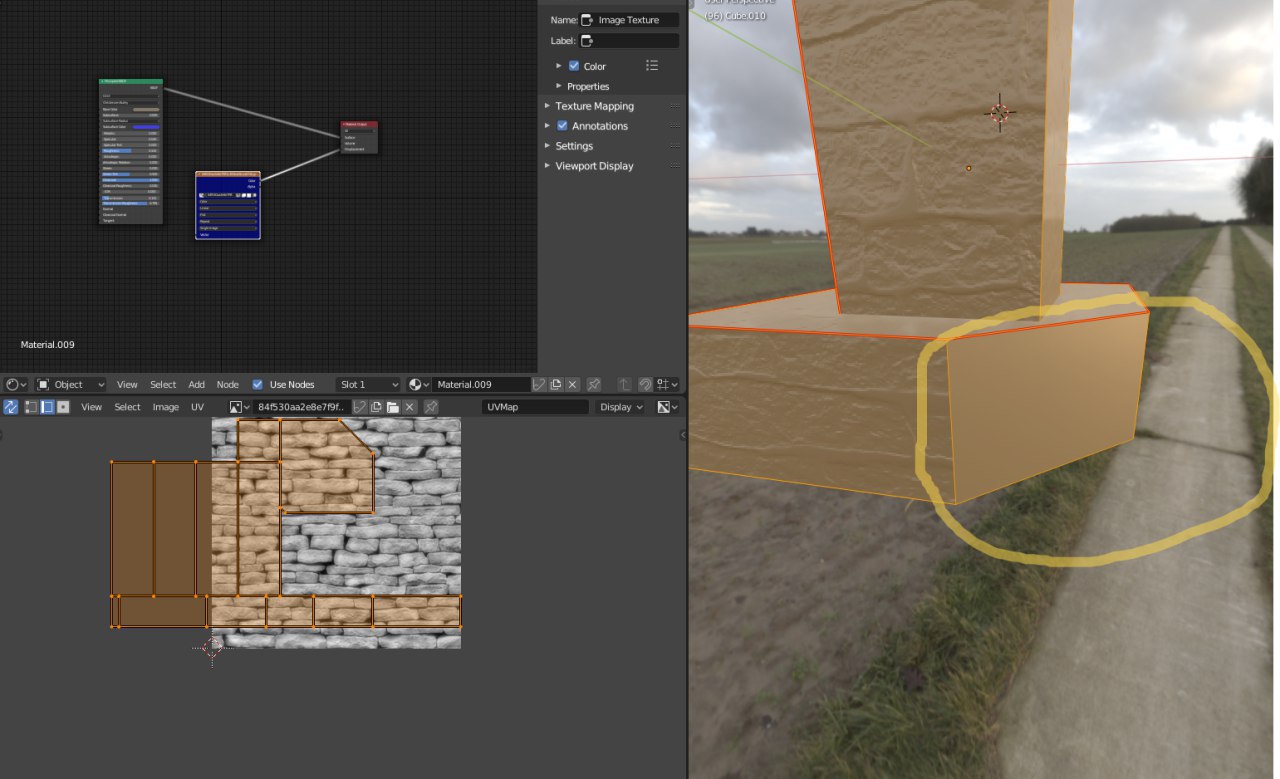Screen dimensions: 1280x779
Task: Click the 2D cursor in the UV editor
Action: 212,647
